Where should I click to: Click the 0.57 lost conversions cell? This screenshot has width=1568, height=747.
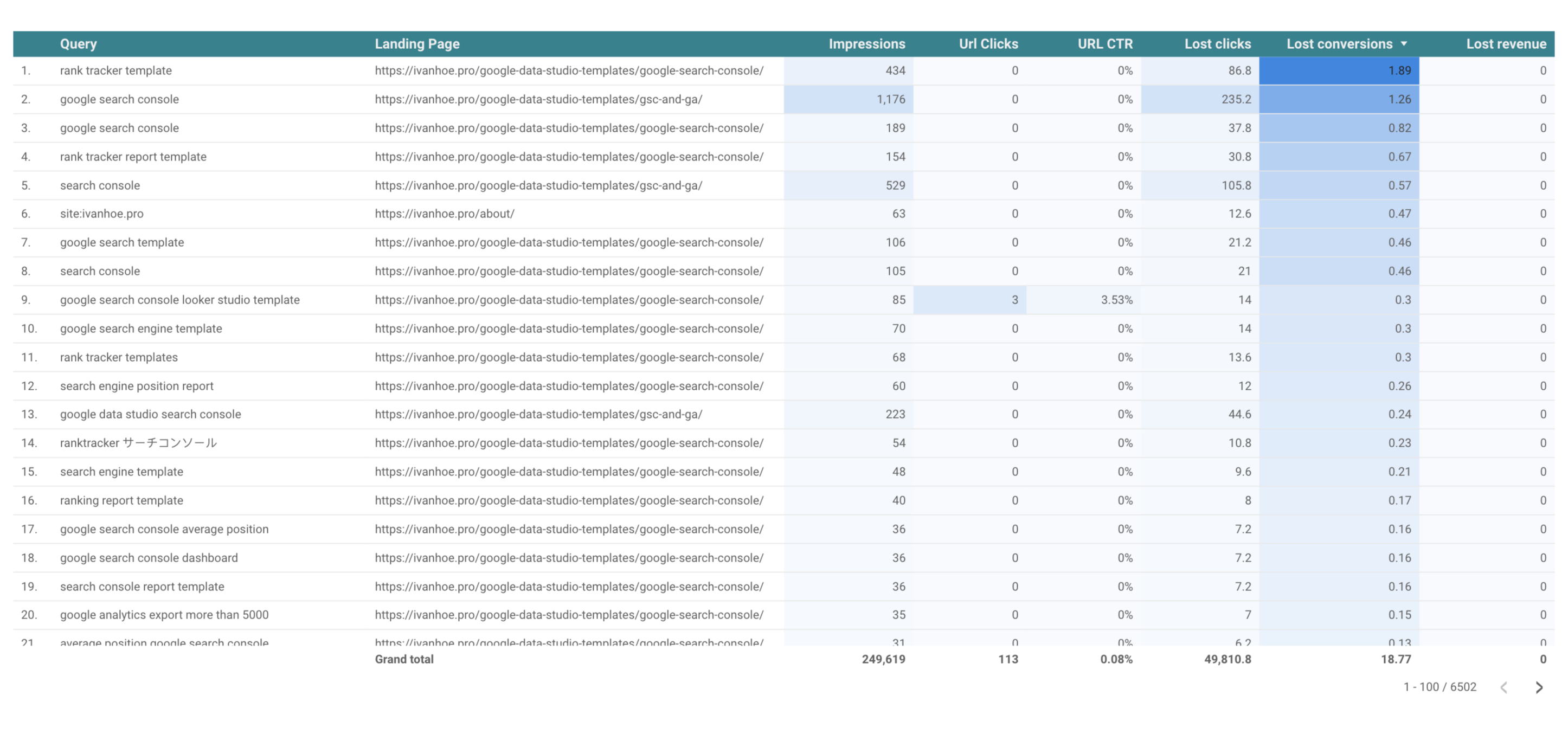pyautogui.click(x=1339, y=185)
